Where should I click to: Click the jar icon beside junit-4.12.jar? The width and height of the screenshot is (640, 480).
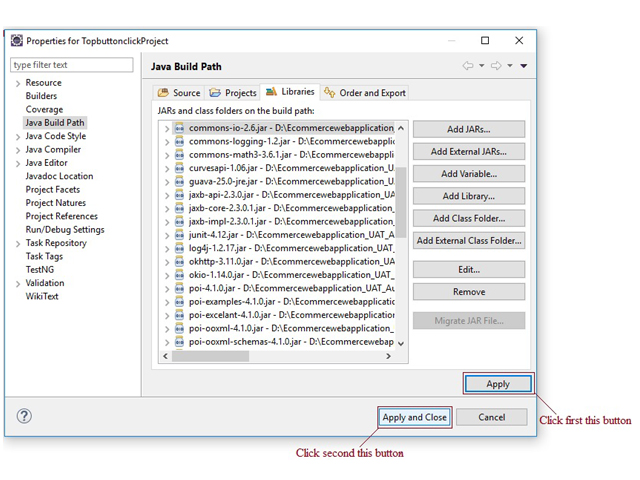(180, 235)
